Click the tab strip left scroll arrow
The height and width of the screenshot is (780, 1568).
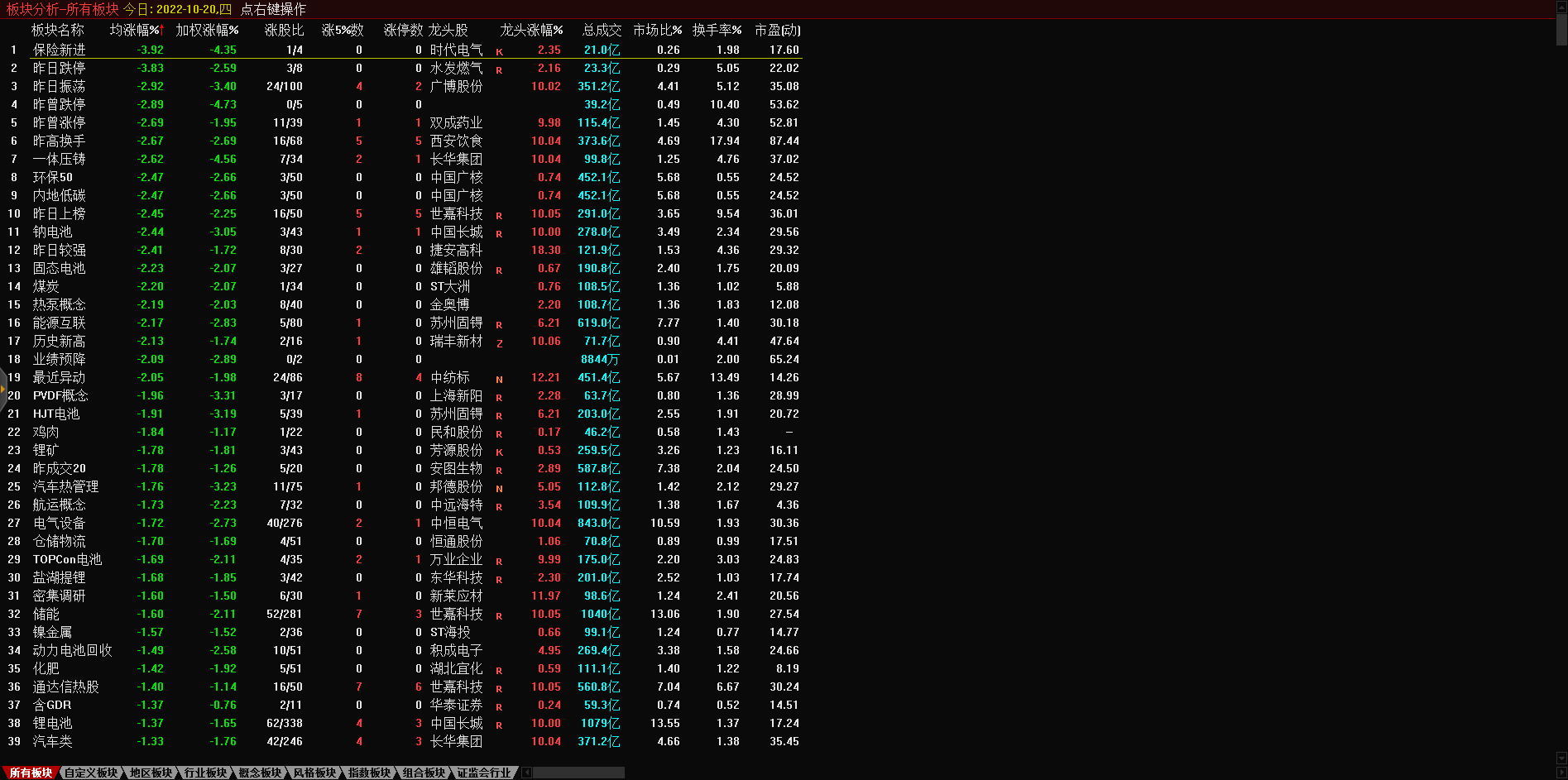tap(527, 773)
